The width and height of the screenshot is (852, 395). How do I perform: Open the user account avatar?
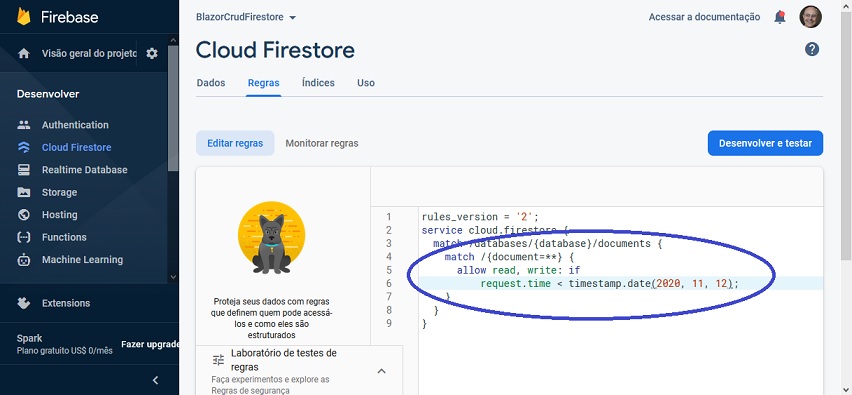[810, 17]
